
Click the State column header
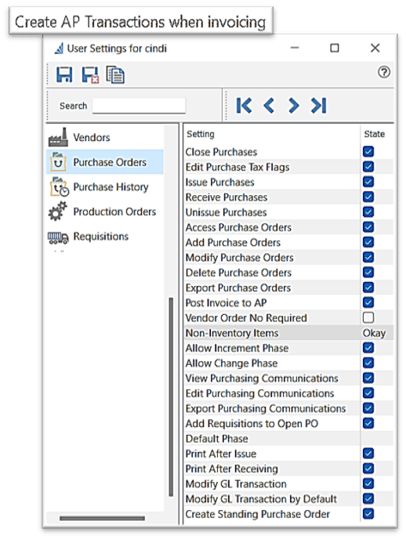[374, 134]
